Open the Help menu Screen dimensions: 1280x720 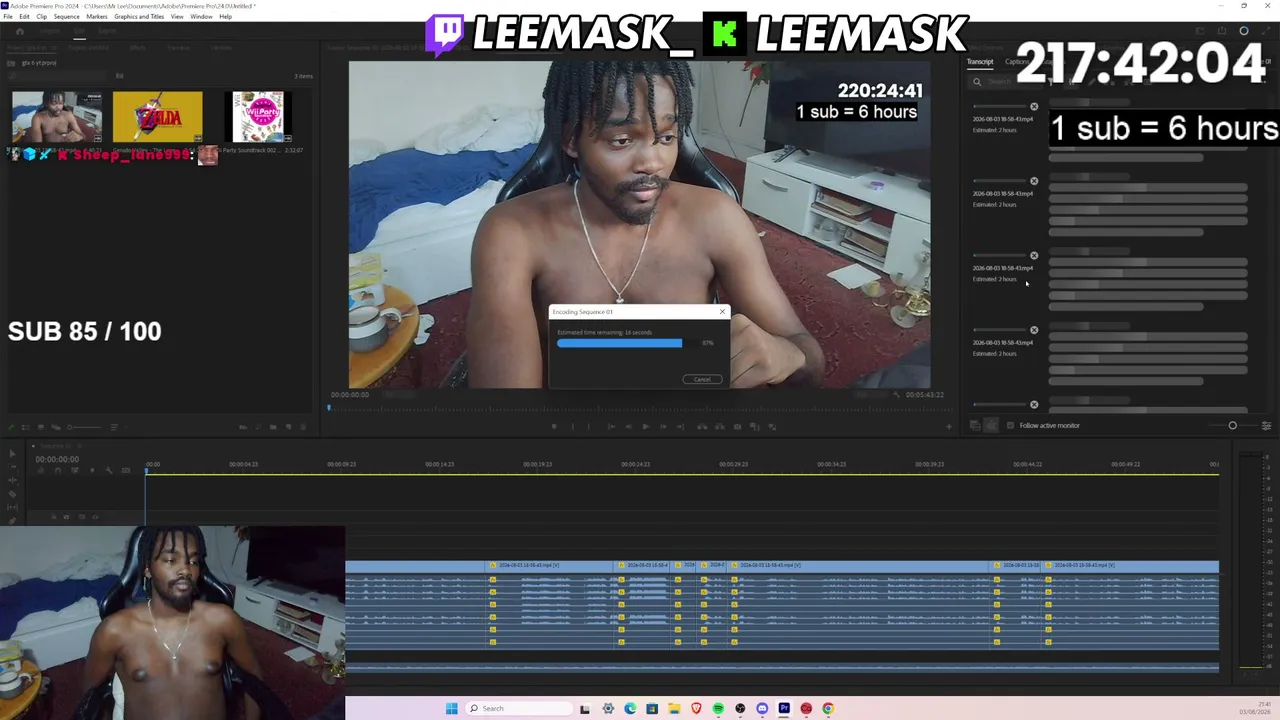225,17
